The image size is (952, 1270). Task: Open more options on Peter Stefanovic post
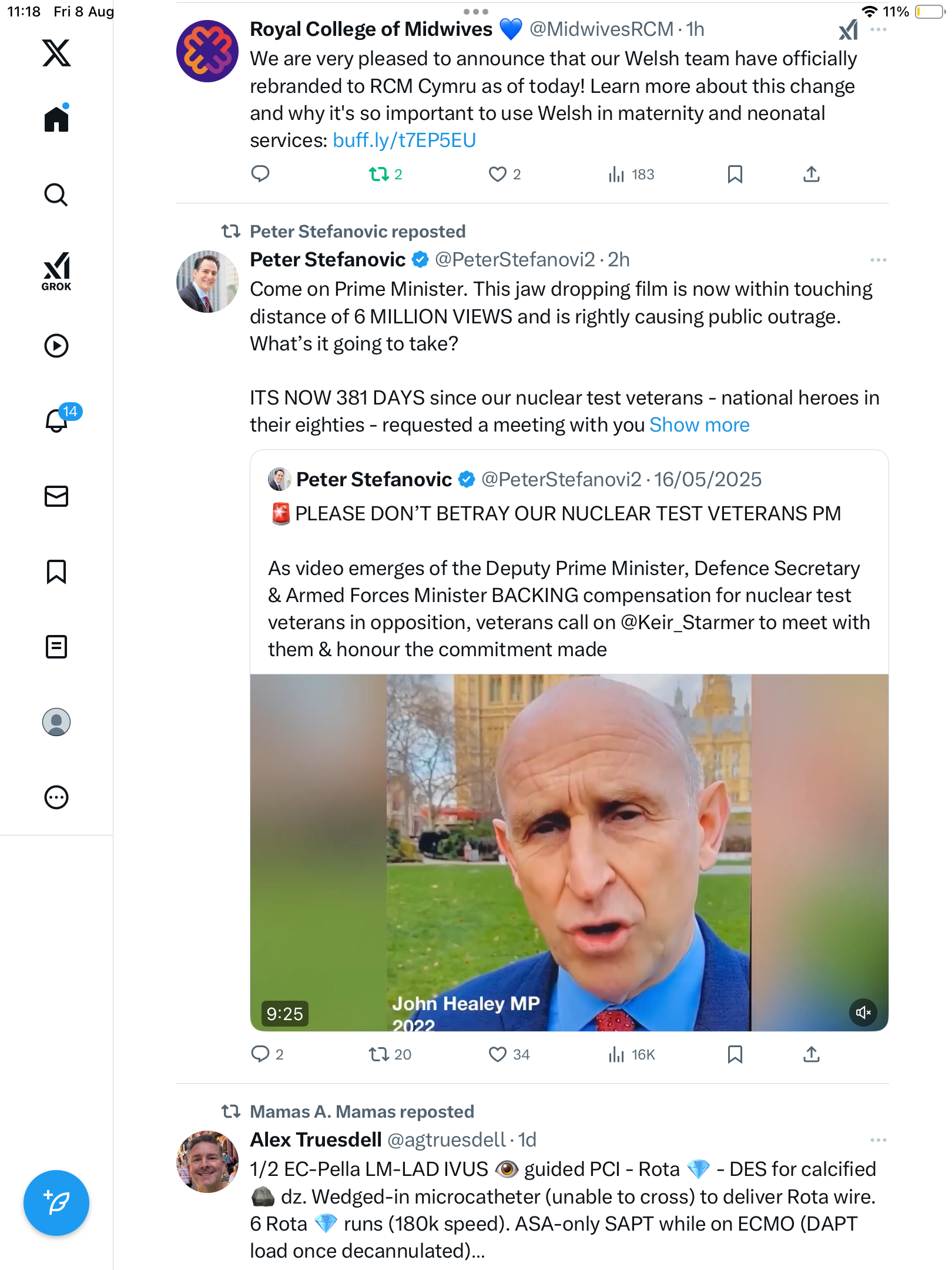(x=878, y=260)
